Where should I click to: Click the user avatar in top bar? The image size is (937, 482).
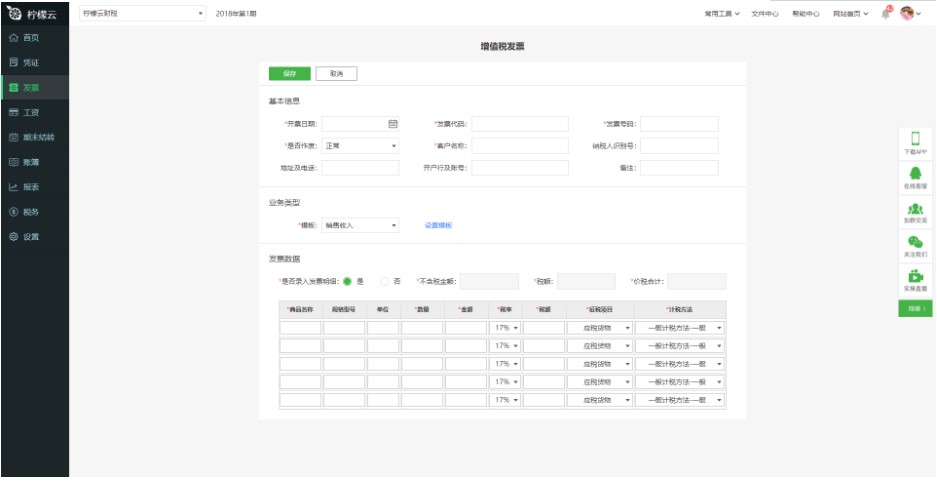coord(907,14)
